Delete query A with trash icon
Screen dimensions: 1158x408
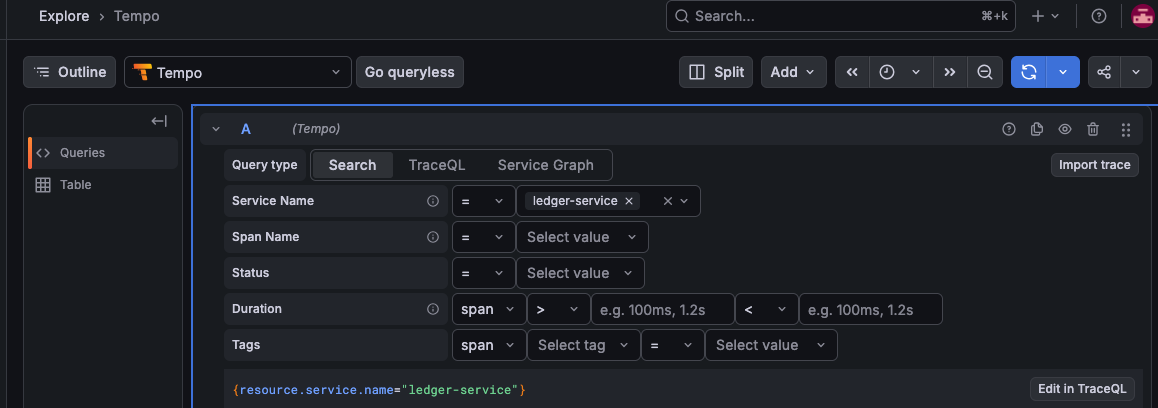tap(1093, 129)
